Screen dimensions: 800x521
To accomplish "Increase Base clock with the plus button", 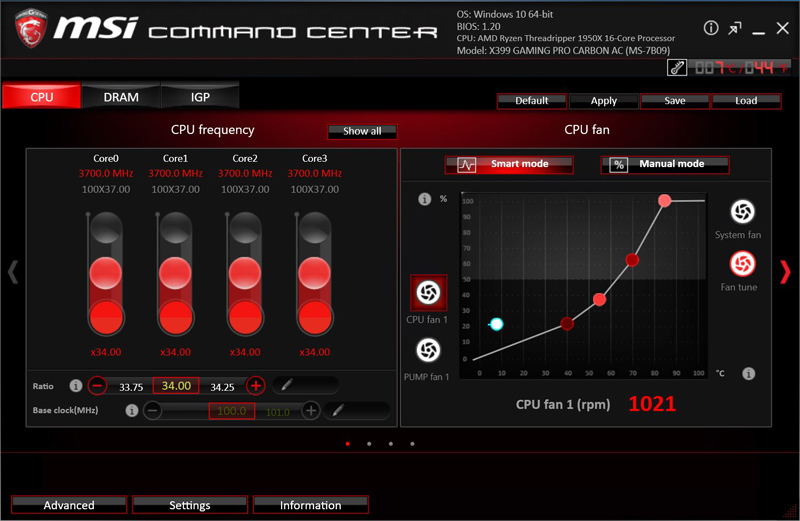I will [x=311, y=410].
